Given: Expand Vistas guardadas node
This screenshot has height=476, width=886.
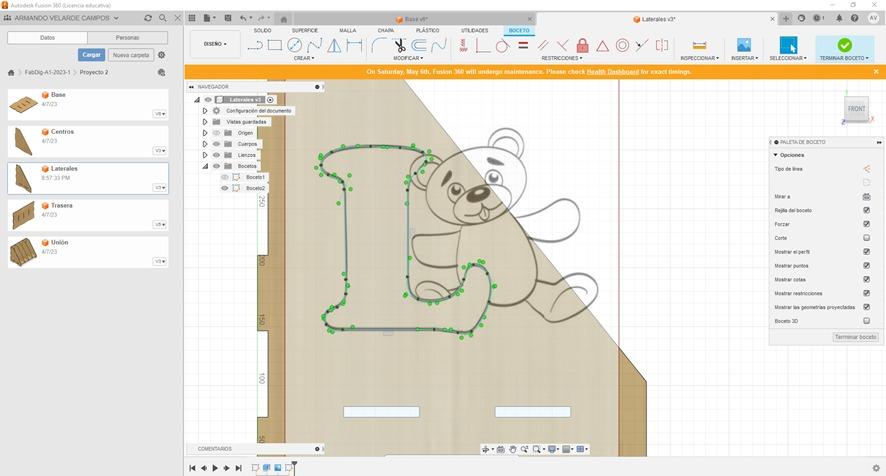Looking at the screenshot, I should [x=205, y=122].
